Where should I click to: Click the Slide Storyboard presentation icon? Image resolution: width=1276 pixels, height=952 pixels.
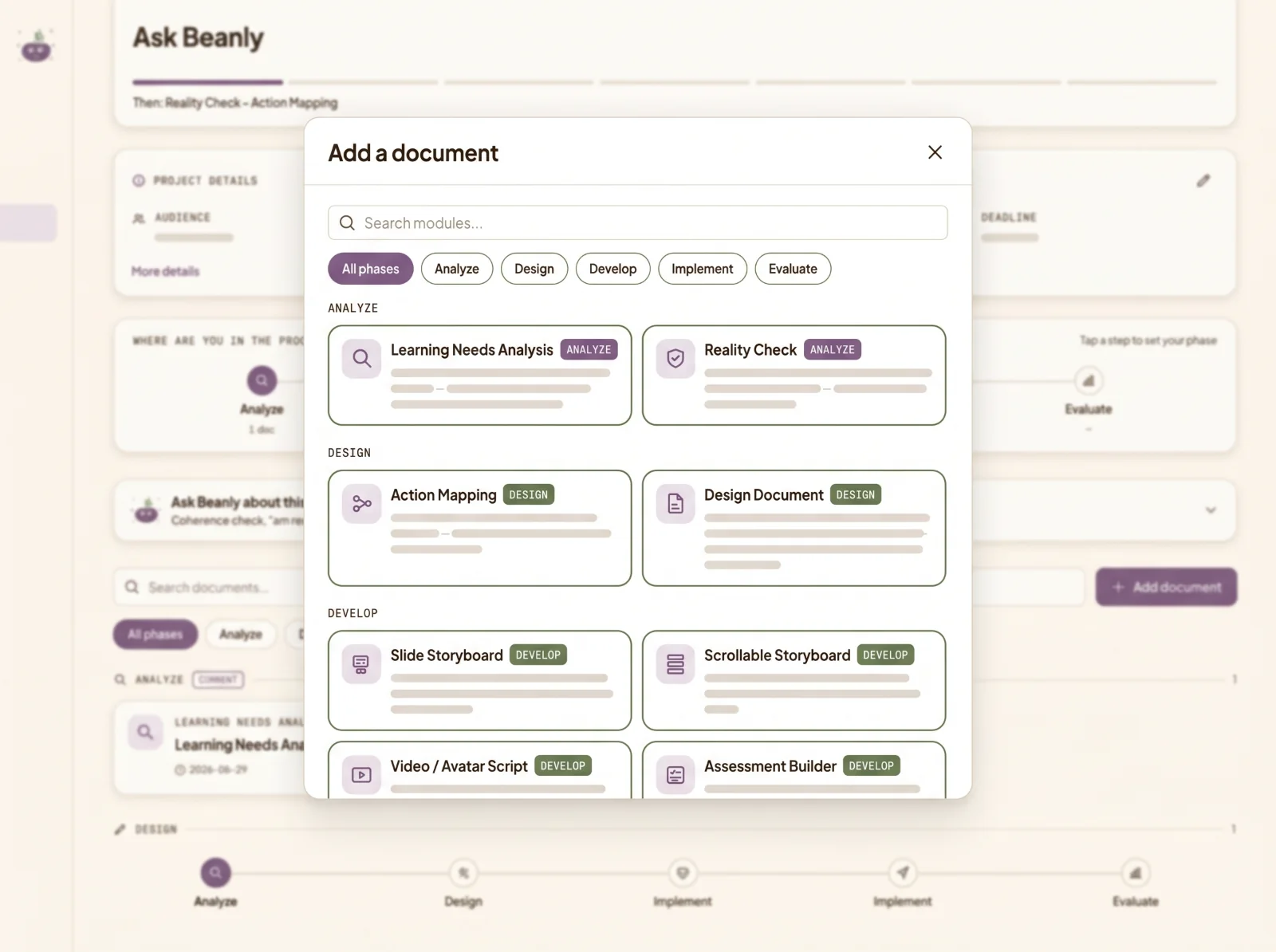[x=361, y=664]
